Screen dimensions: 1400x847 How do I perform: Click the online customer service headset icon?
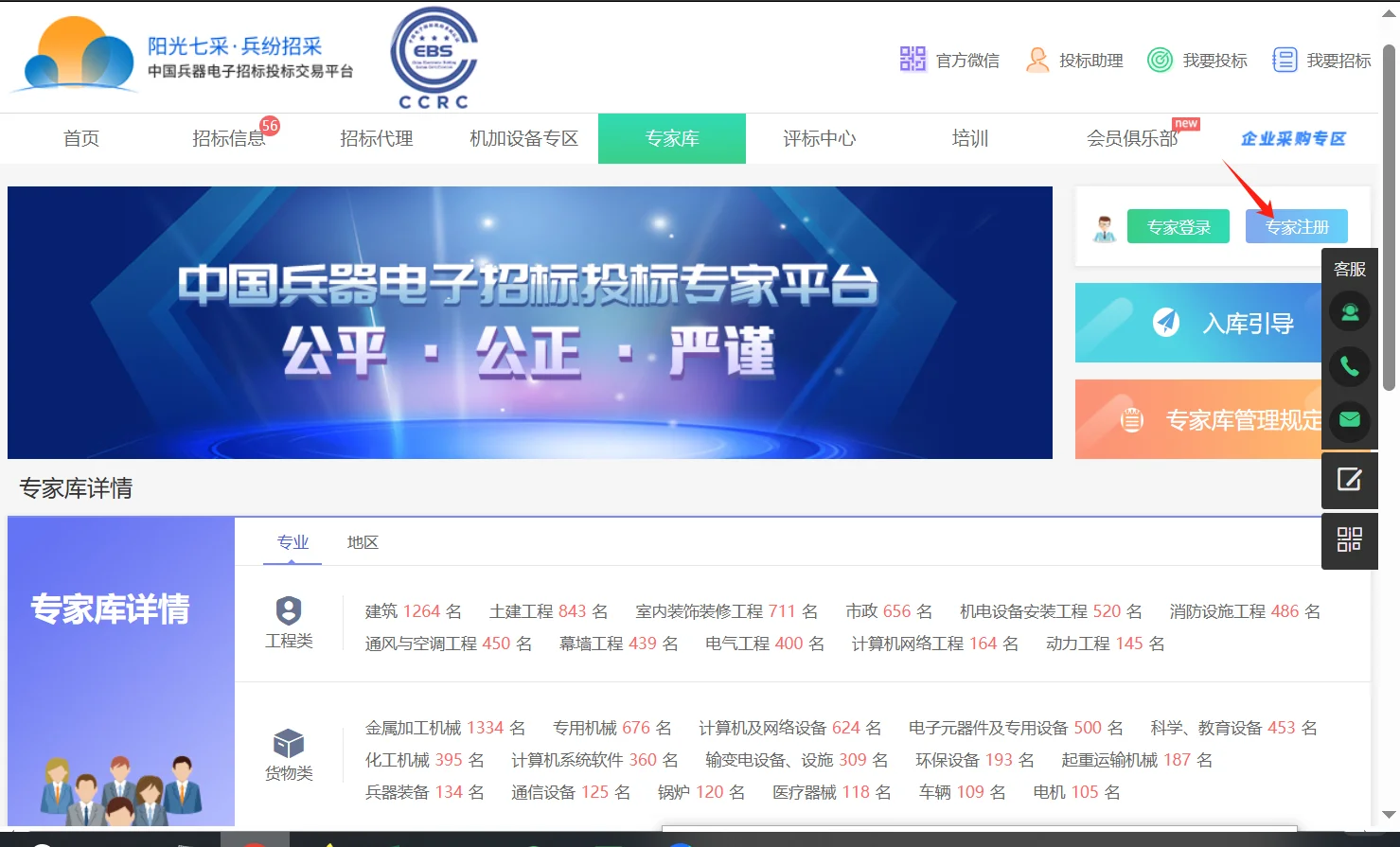coord(1350,311)
